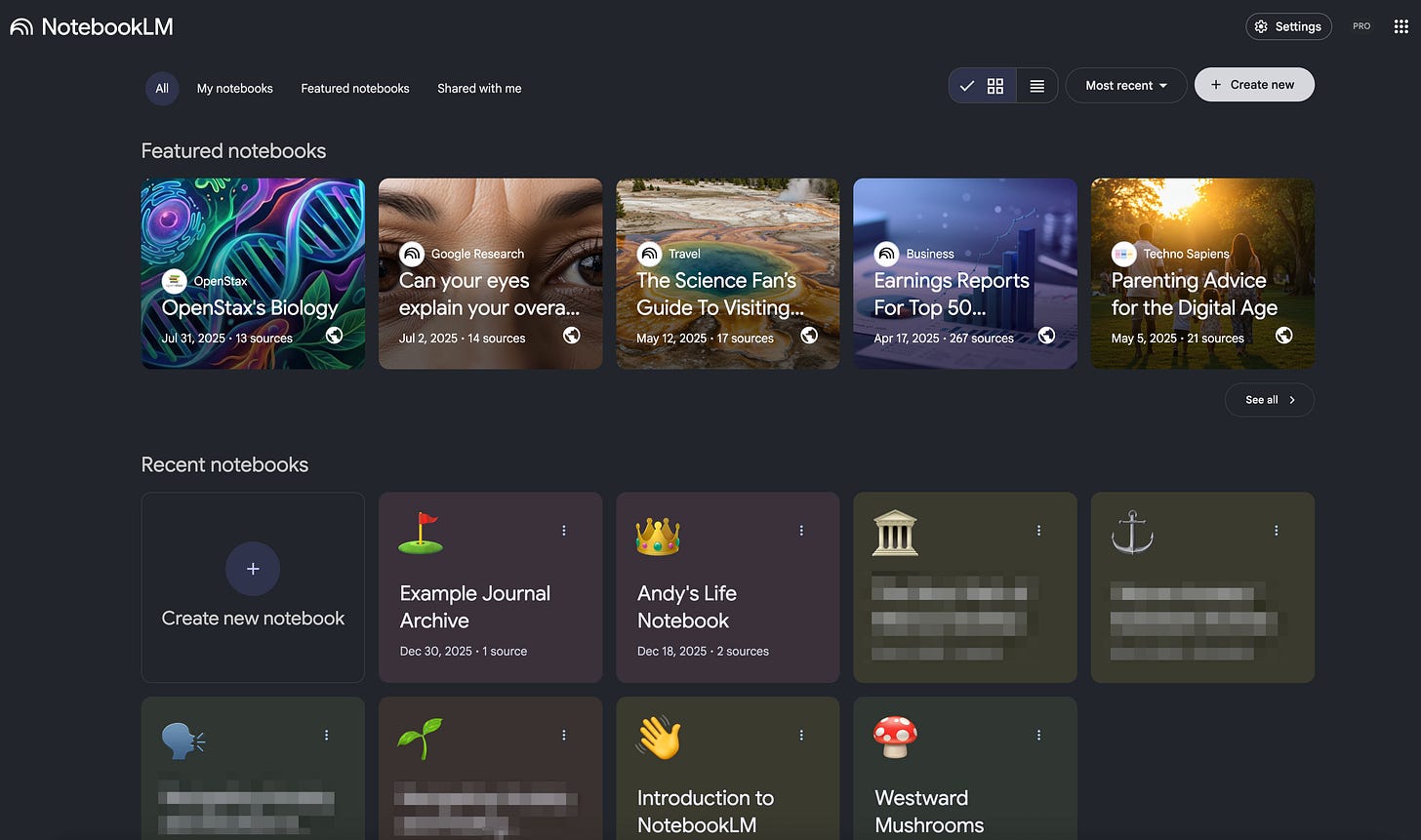Select the All tab
Viewport: 1421px width, 840px height.
pos(162,88)
